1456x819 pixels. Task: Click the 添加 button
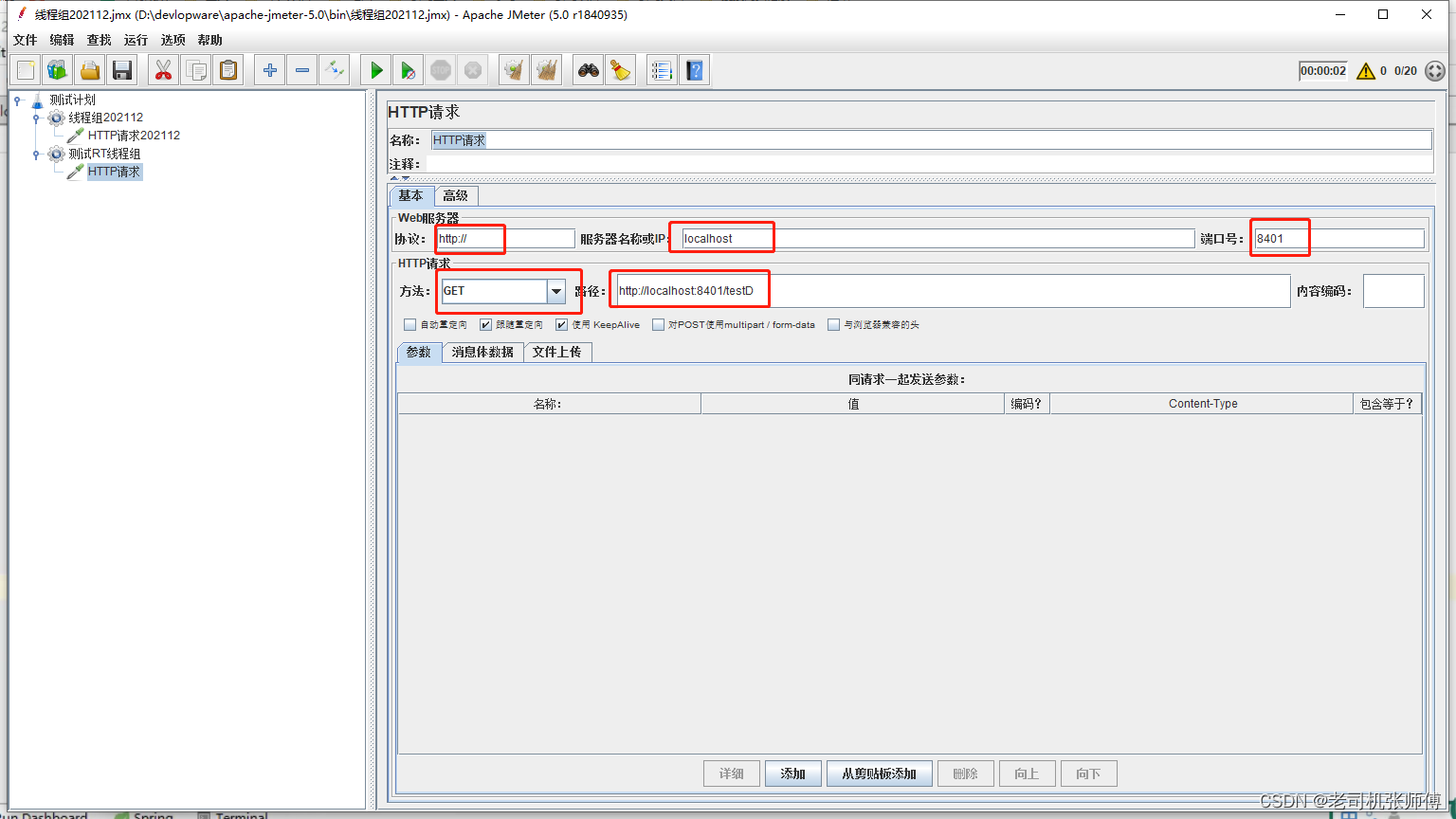[x=792, y=773]
